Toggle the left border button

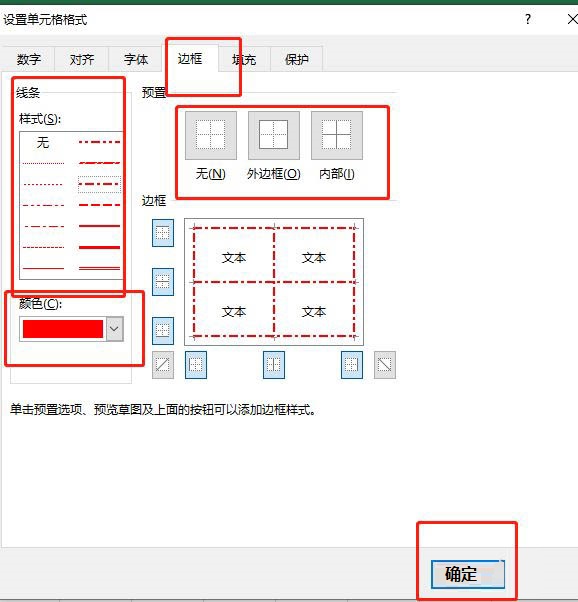(x=196, y=365)
